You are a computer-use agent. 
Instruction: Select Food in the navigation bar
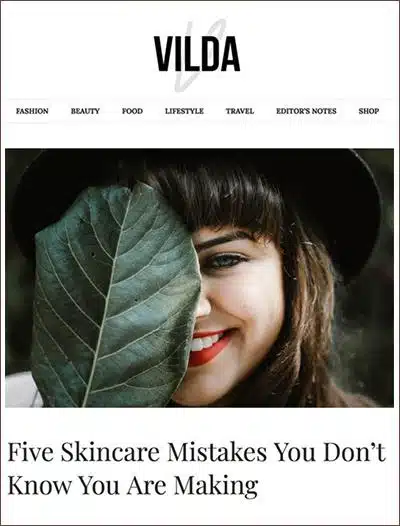coord(132,111)
